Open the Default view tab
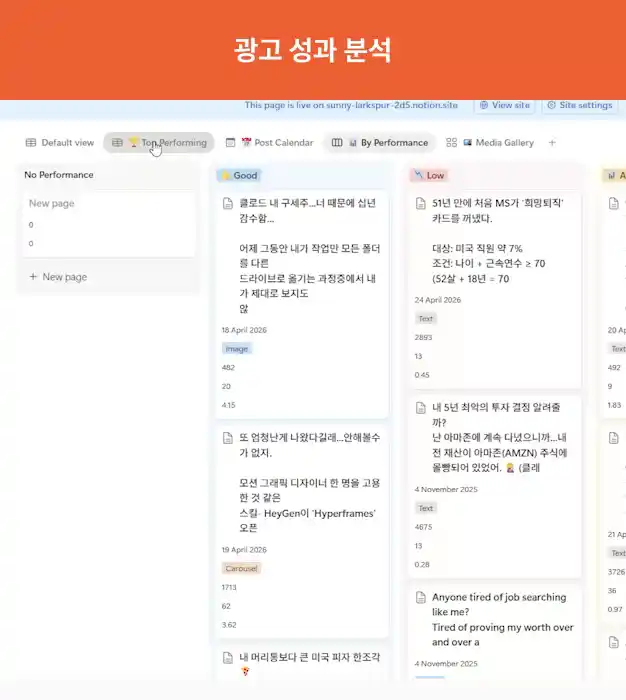 pyautogui.click(x=60, y=143)
